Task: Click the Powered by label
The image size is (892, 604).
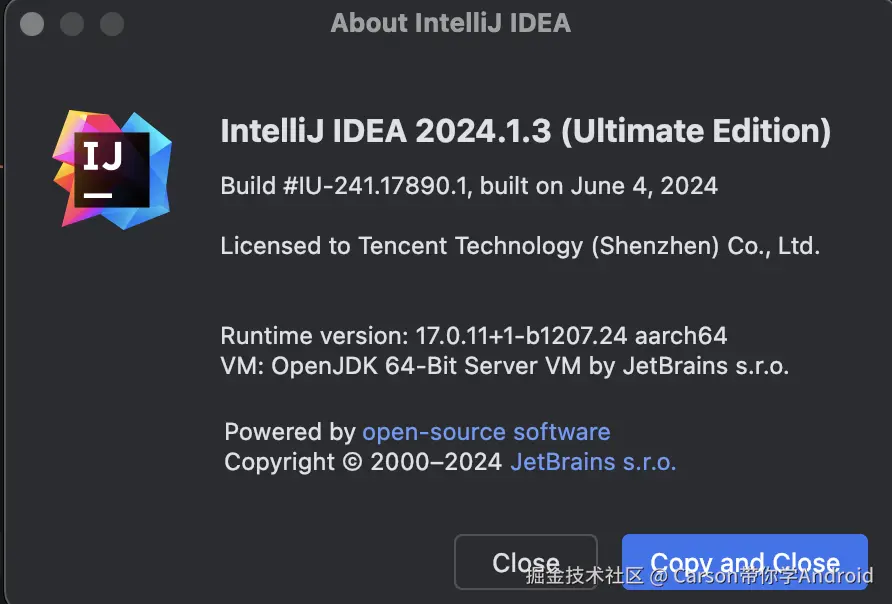Action: click(290, 432)
